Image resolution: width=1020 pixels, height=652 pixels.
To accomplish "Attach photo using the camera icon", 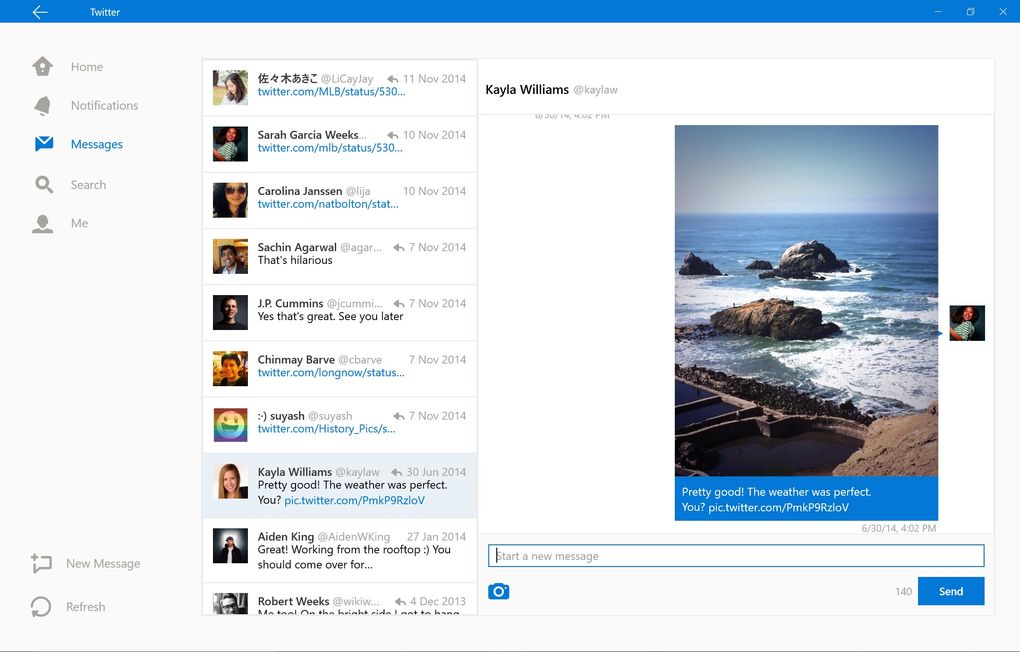I will coord(499,591).
